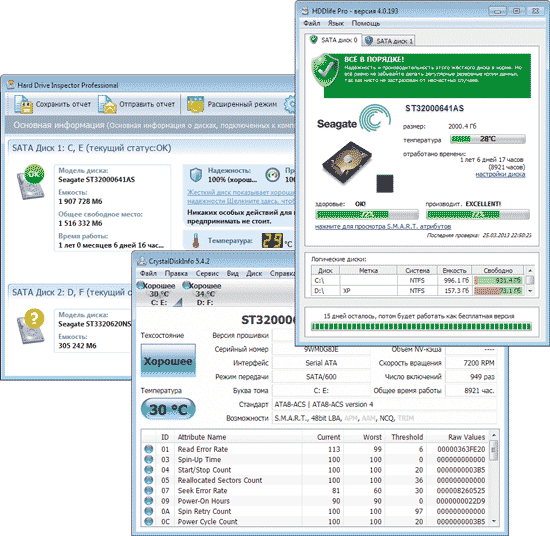Select the Good 34 °C D: F: disk in CrystalDiskInfo

(x=203, y=294)
